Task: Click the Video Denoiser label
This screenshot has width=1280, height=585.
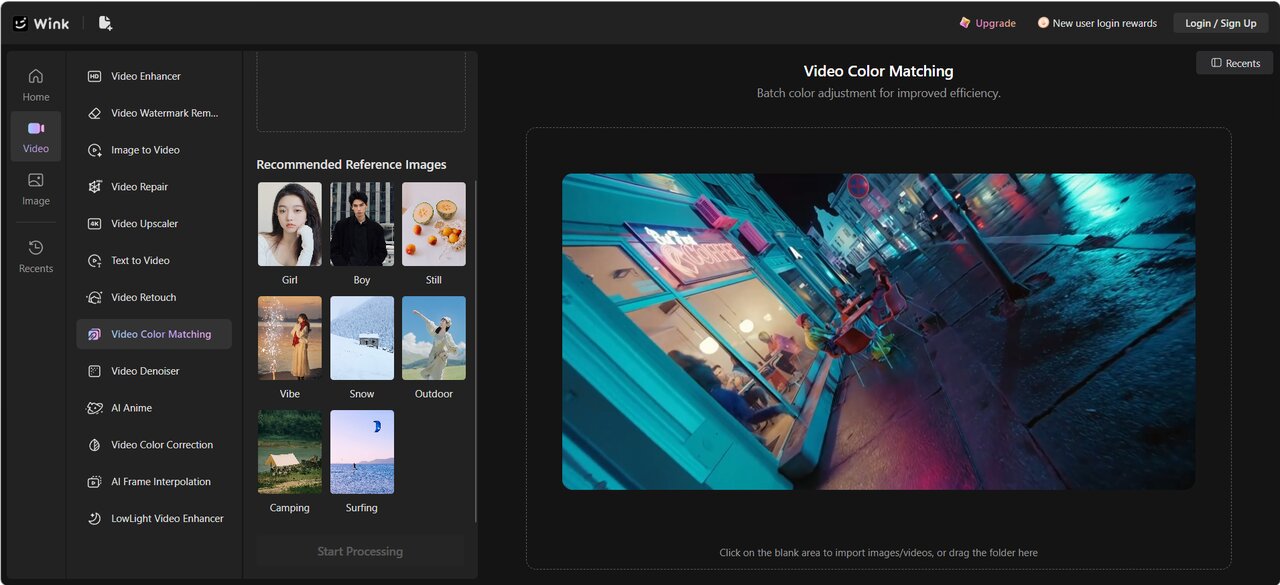Action: (146, 371)
